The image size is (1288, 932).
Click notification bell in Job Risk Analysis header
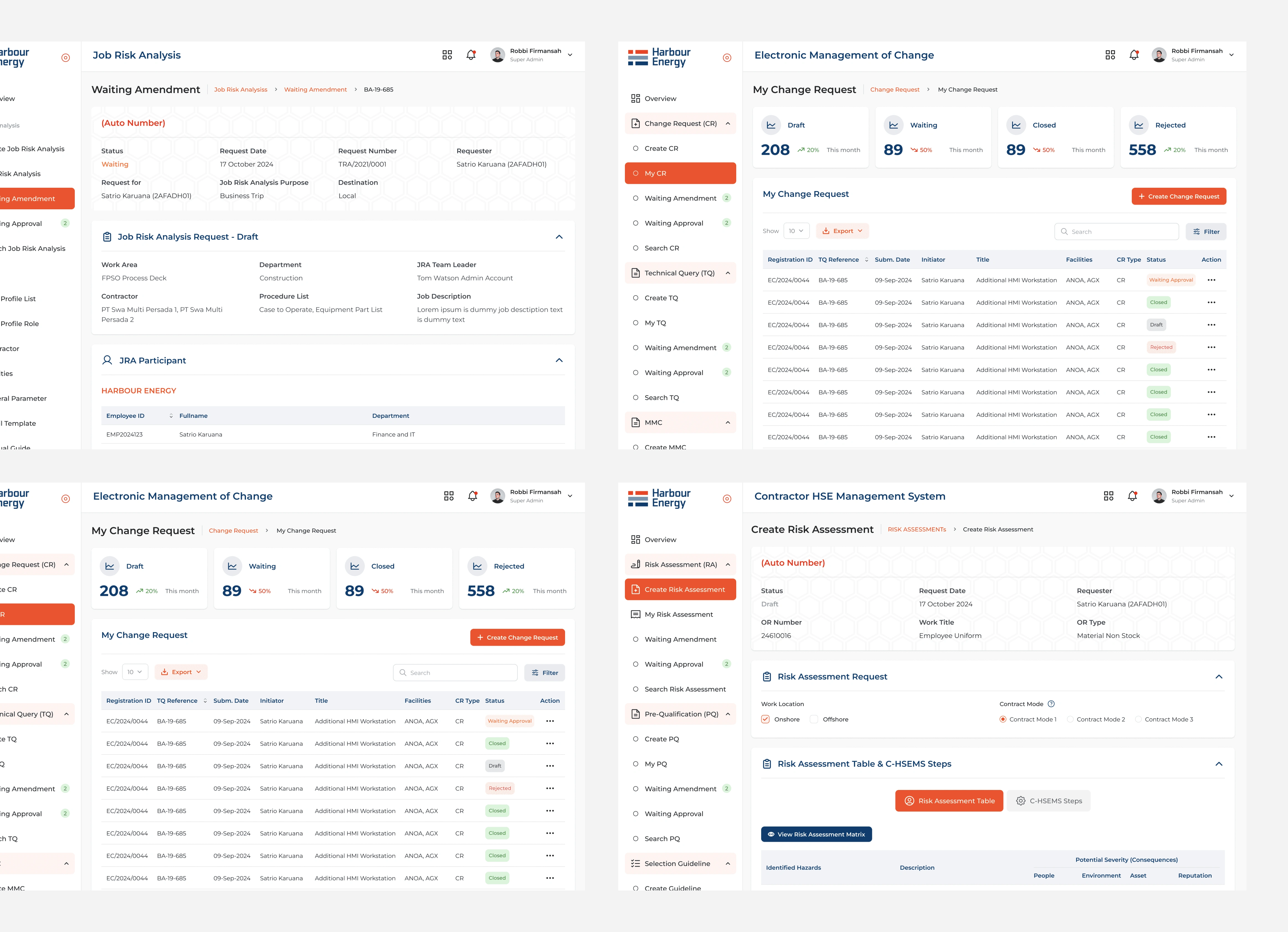coord(471,55)
